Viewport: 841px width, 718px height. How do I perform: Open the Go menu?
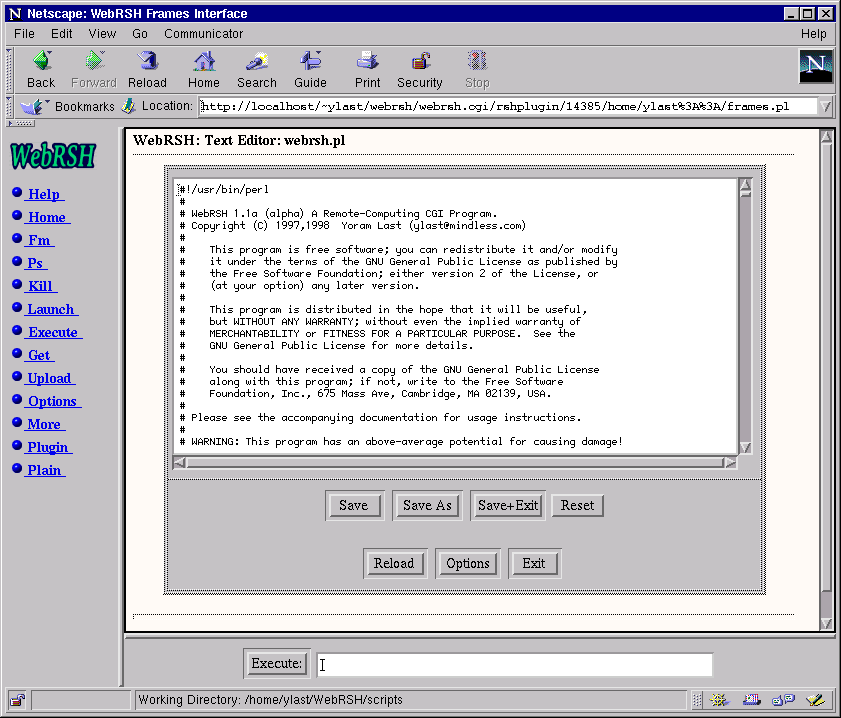[140, 34]
